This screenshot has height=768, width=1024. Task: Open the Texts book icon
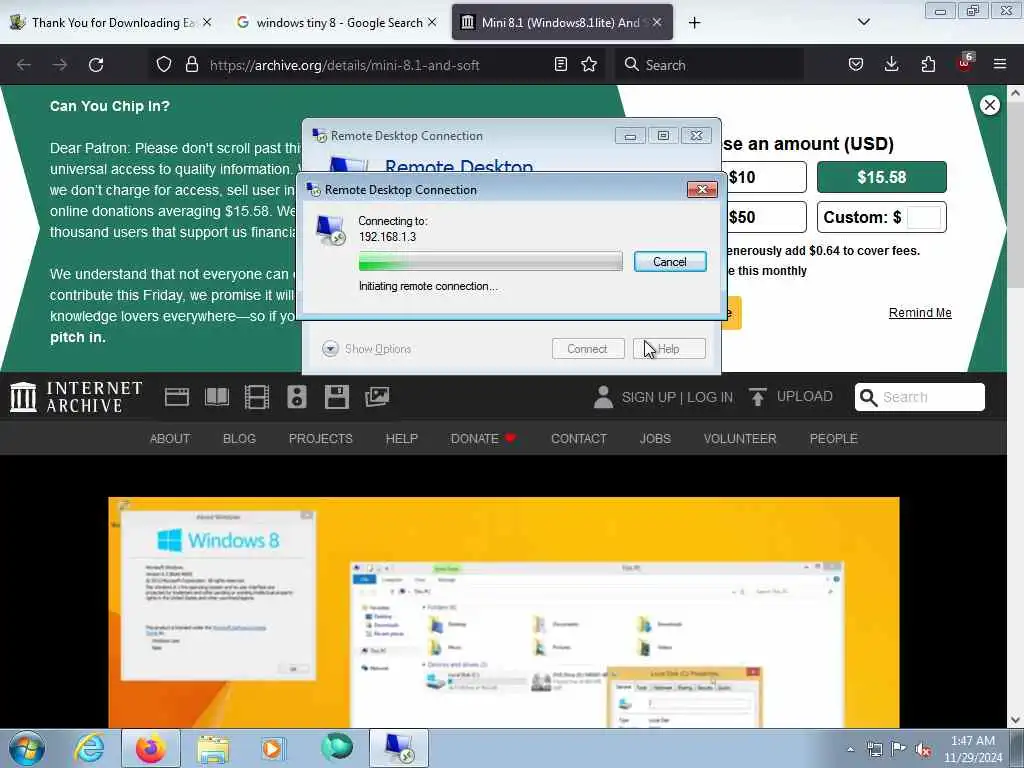pos(217,396)
